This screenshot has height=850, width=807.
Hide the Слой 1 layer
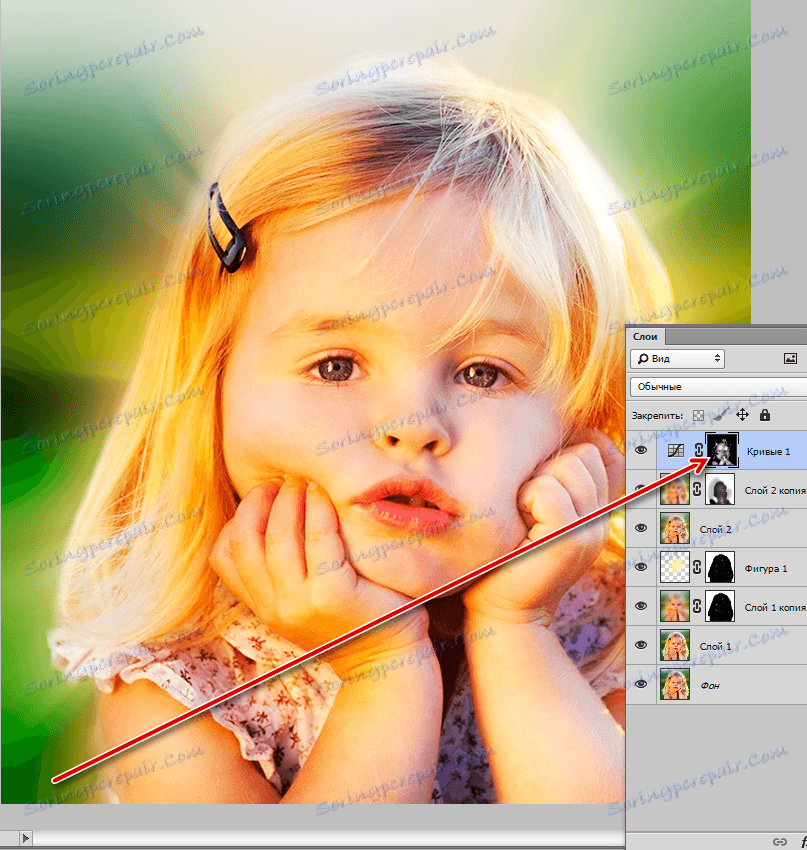click(x=641, y=645)
